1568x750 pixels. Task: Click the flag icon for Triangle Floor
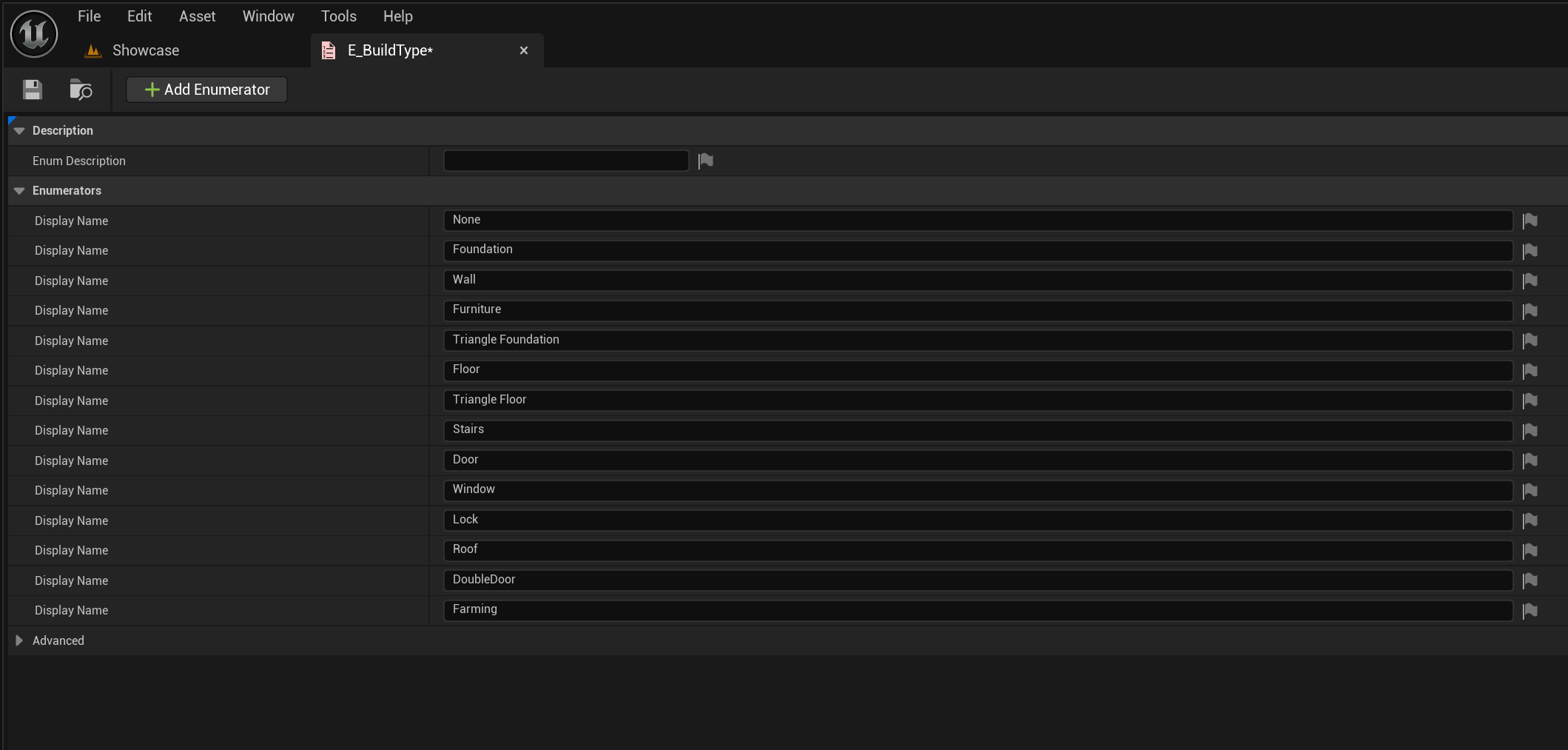pyautogui.click(x=1530, y=401)
